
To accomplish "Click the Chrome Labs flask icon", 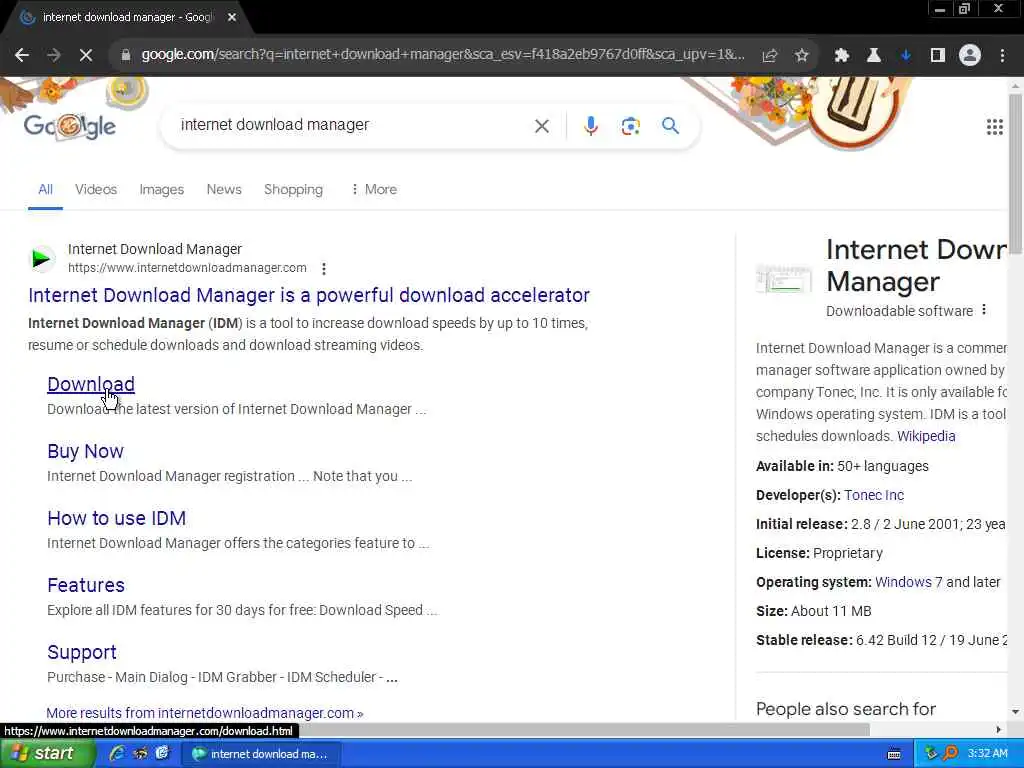I will point(874,56).
